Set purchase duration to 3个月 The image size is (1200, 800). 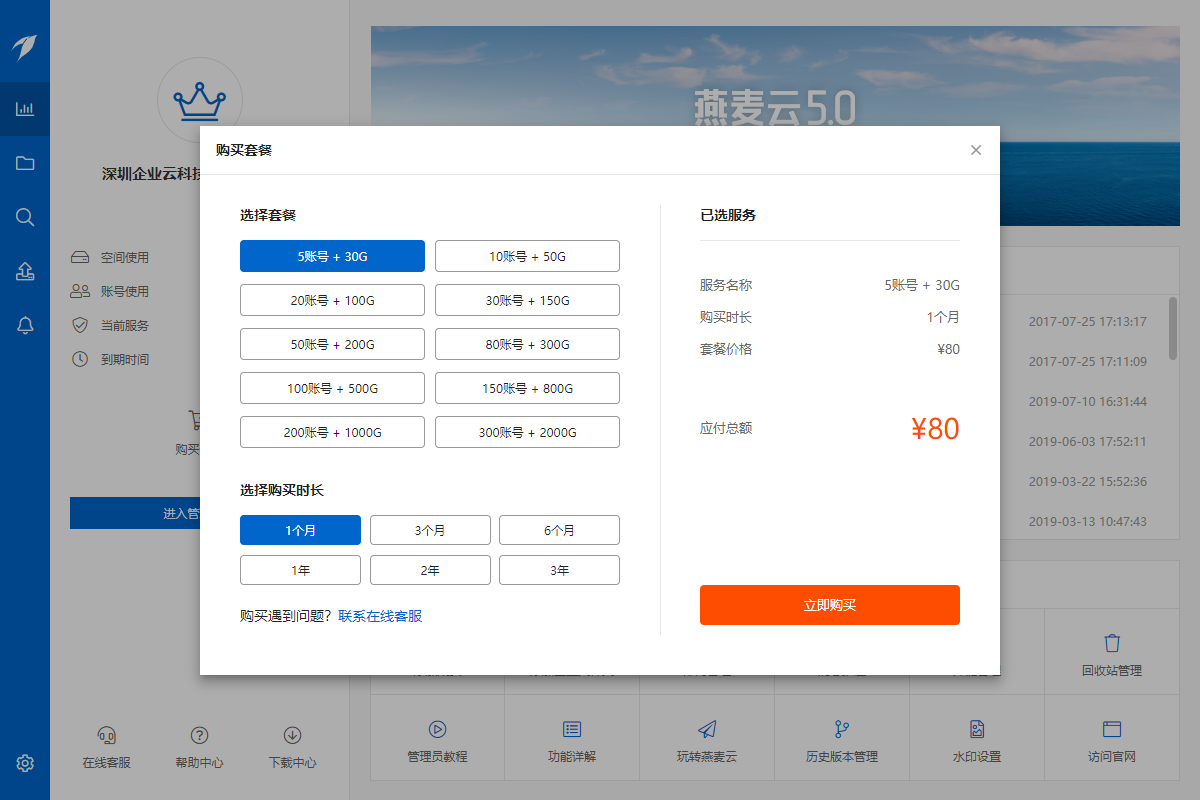pos(430,530)
